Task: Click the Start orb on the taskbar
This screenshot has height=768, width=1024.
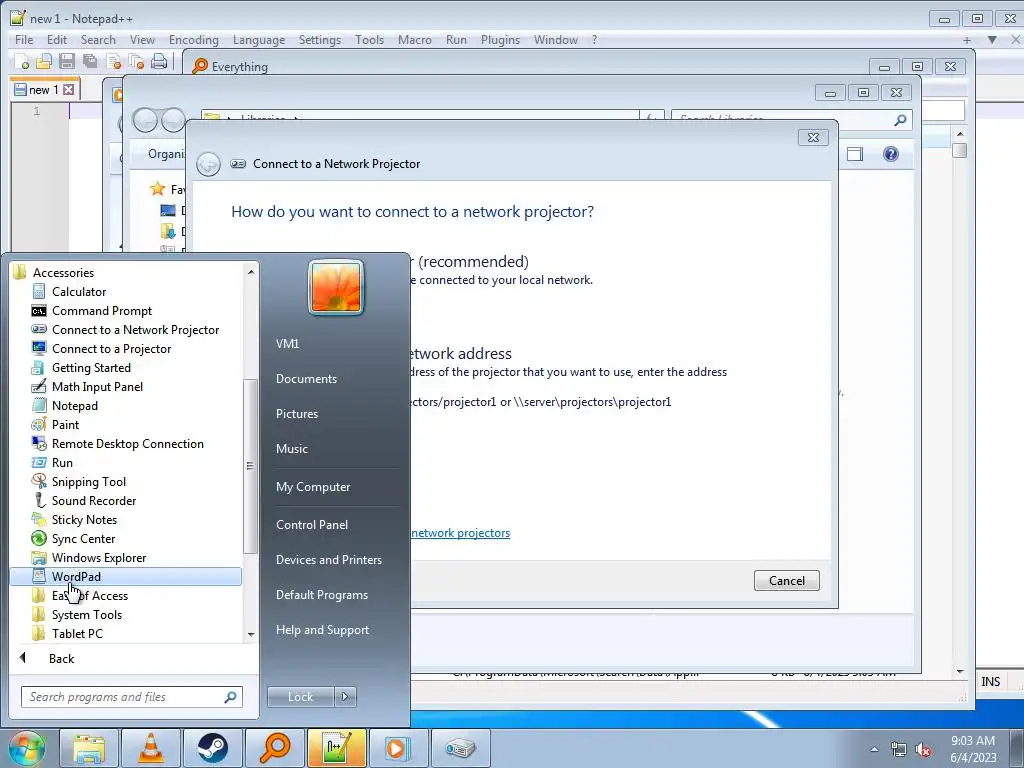Action: click(x=27, y=748)
